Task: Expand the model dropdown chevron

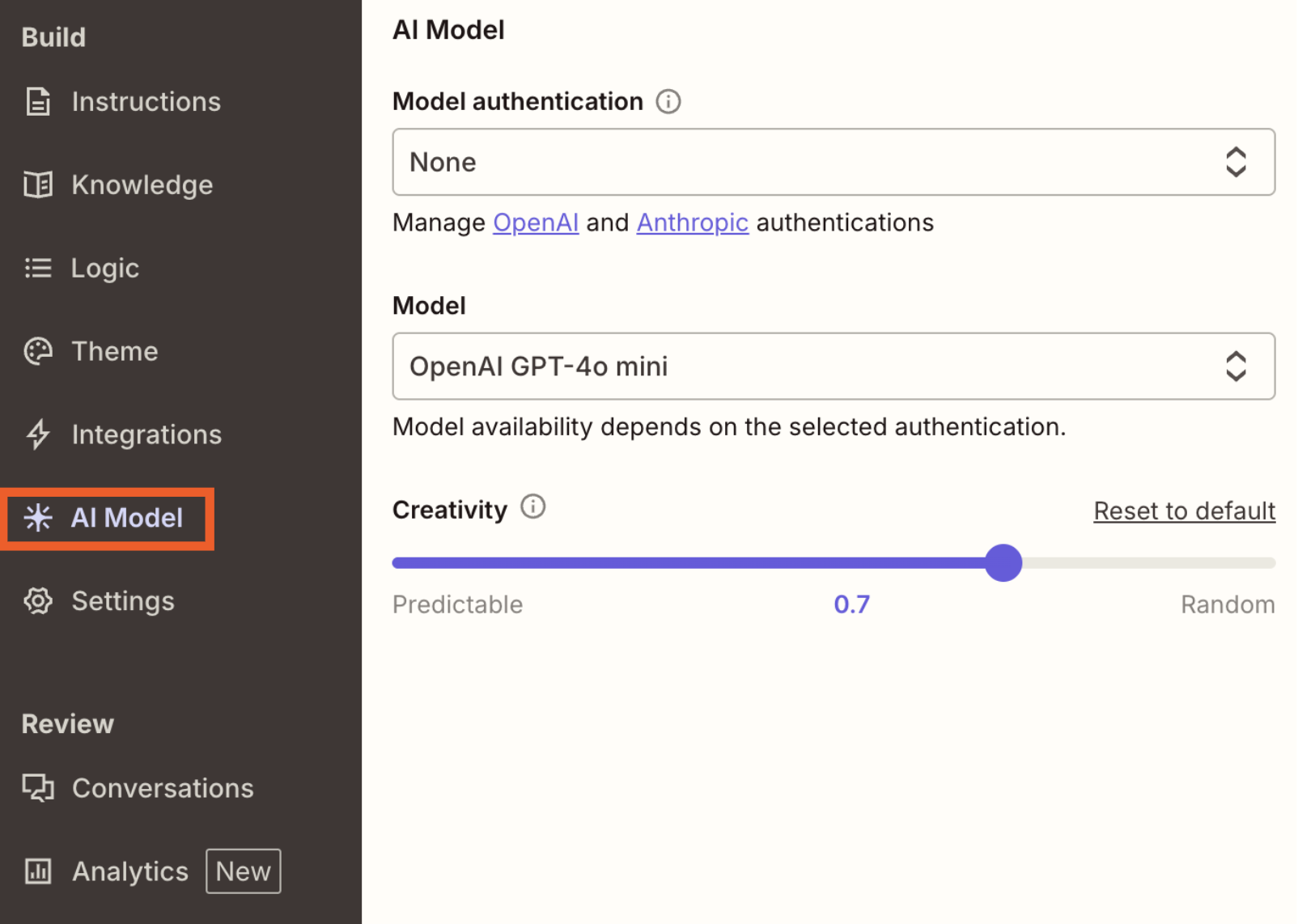Action: click(x=1236, y=367)
